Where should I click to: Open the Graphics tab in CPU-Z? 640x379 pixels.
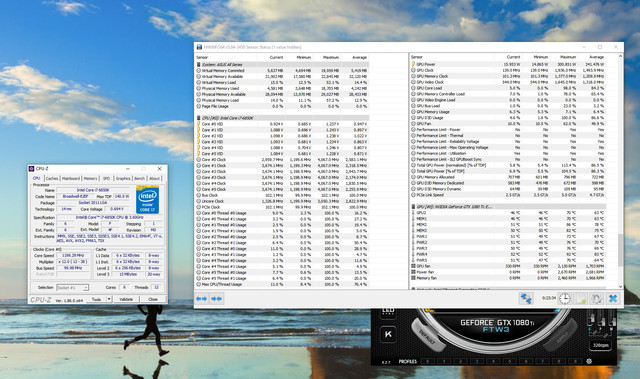pos(123,178)
